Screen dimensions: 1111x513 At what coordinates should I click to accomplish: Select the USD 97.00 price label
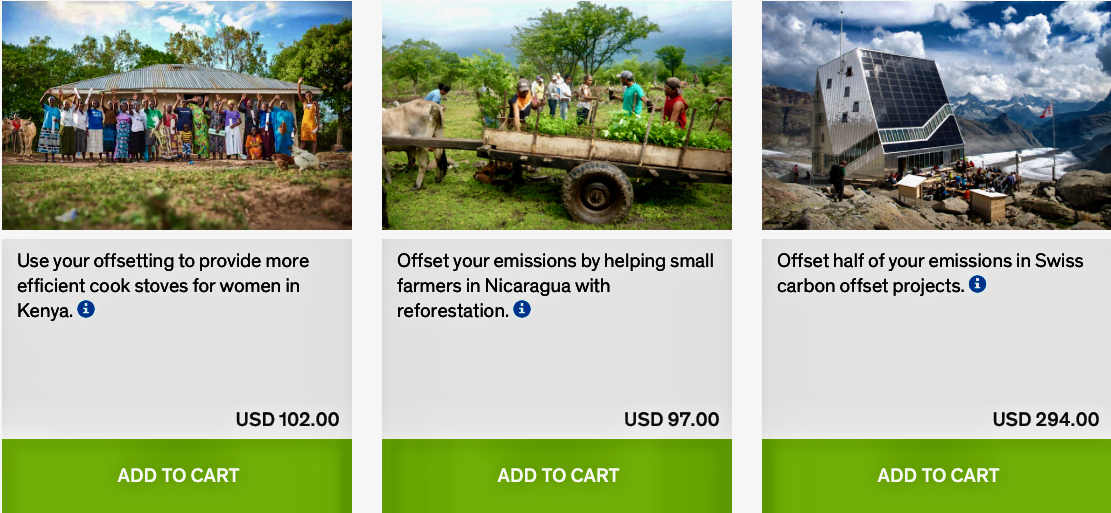[671, 420]
